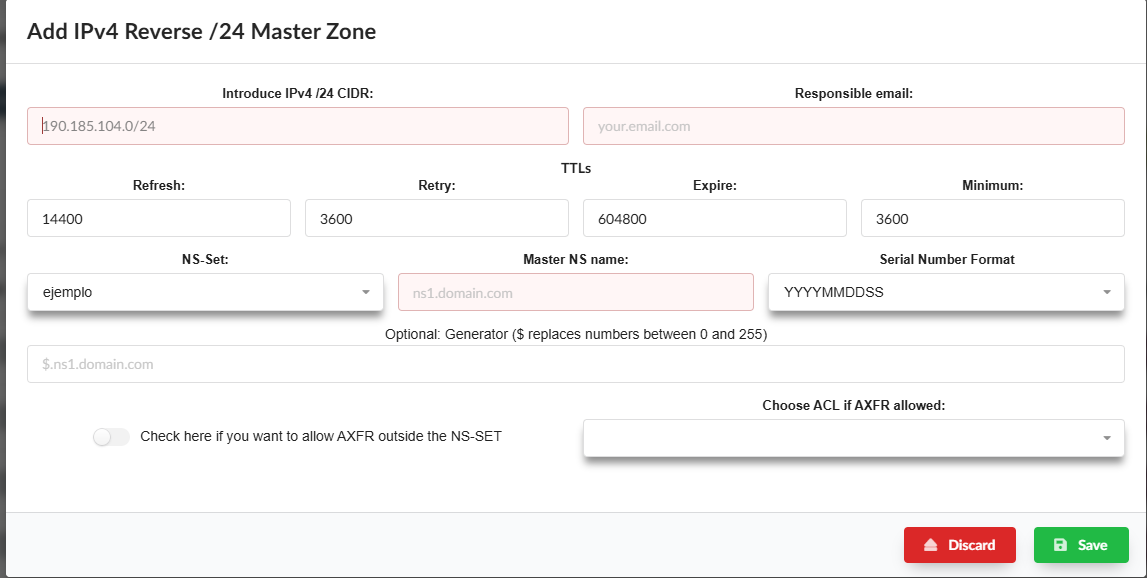This screenshot has height=578, width=1147.
Task: Click the NS-Set dropdown arrow
Action: pyautogui.click(x=365, y=293)
